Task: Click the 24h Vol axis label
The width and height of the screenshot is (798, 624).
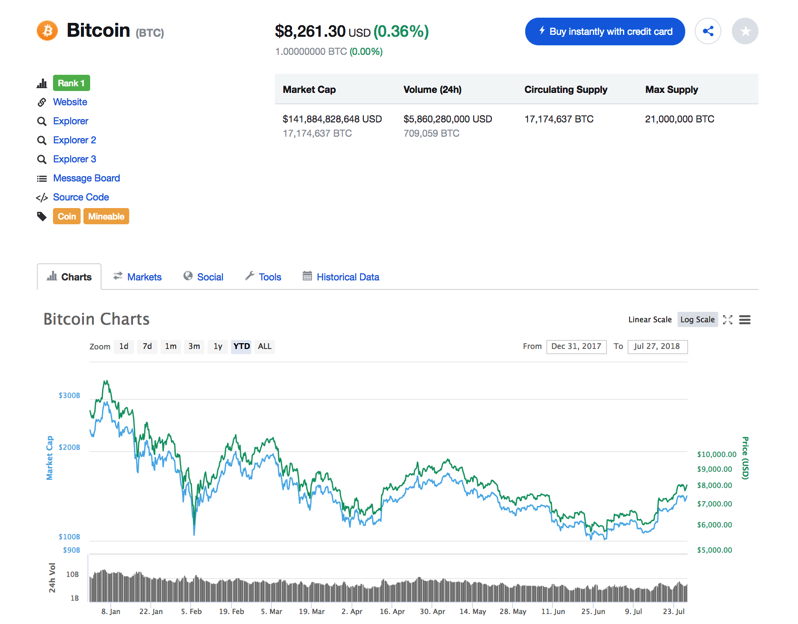Action: [52, 578]
